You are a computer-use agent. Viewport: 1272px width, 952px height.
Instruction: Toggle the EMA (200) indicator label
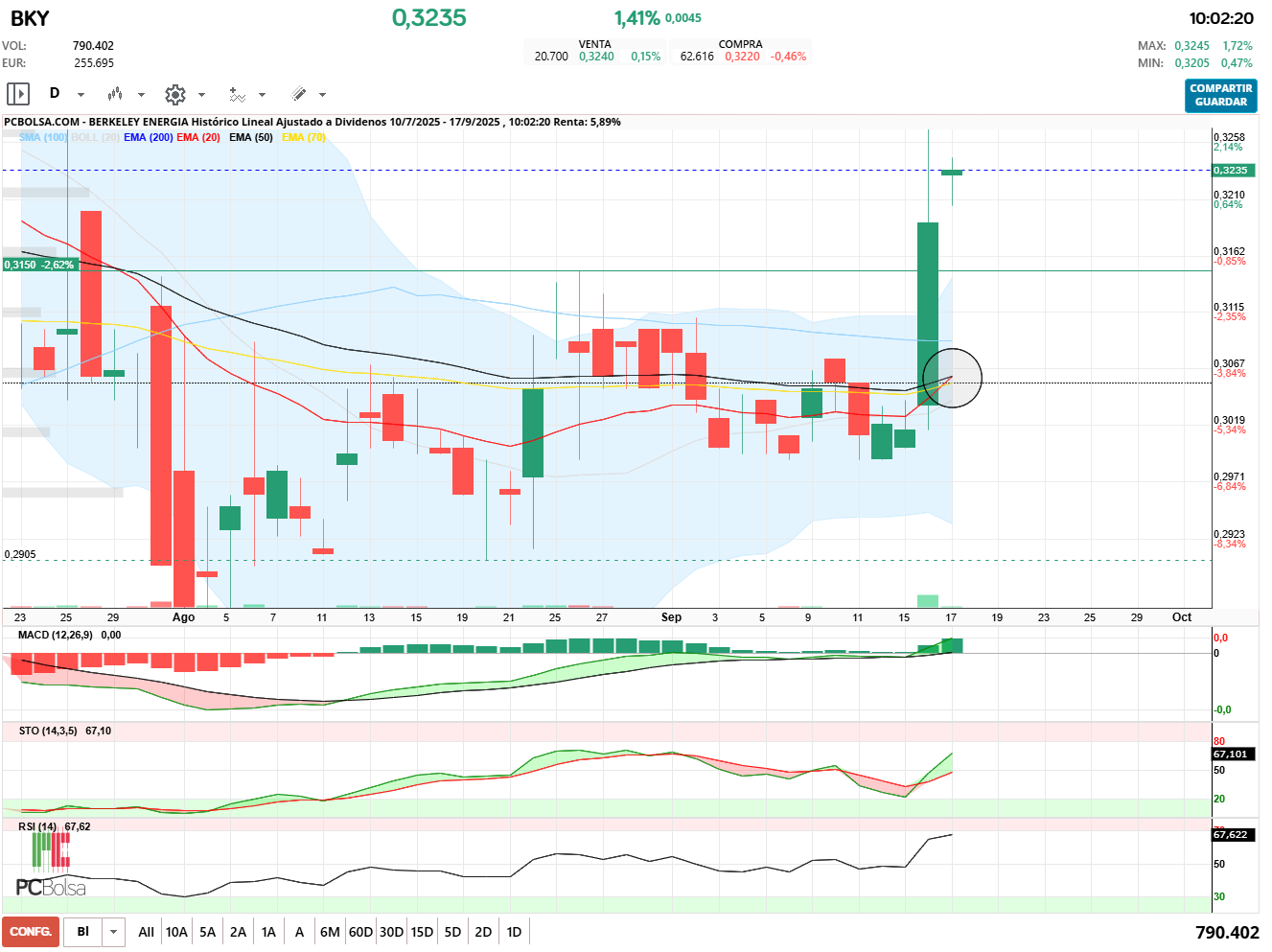(x=149, y=137)
